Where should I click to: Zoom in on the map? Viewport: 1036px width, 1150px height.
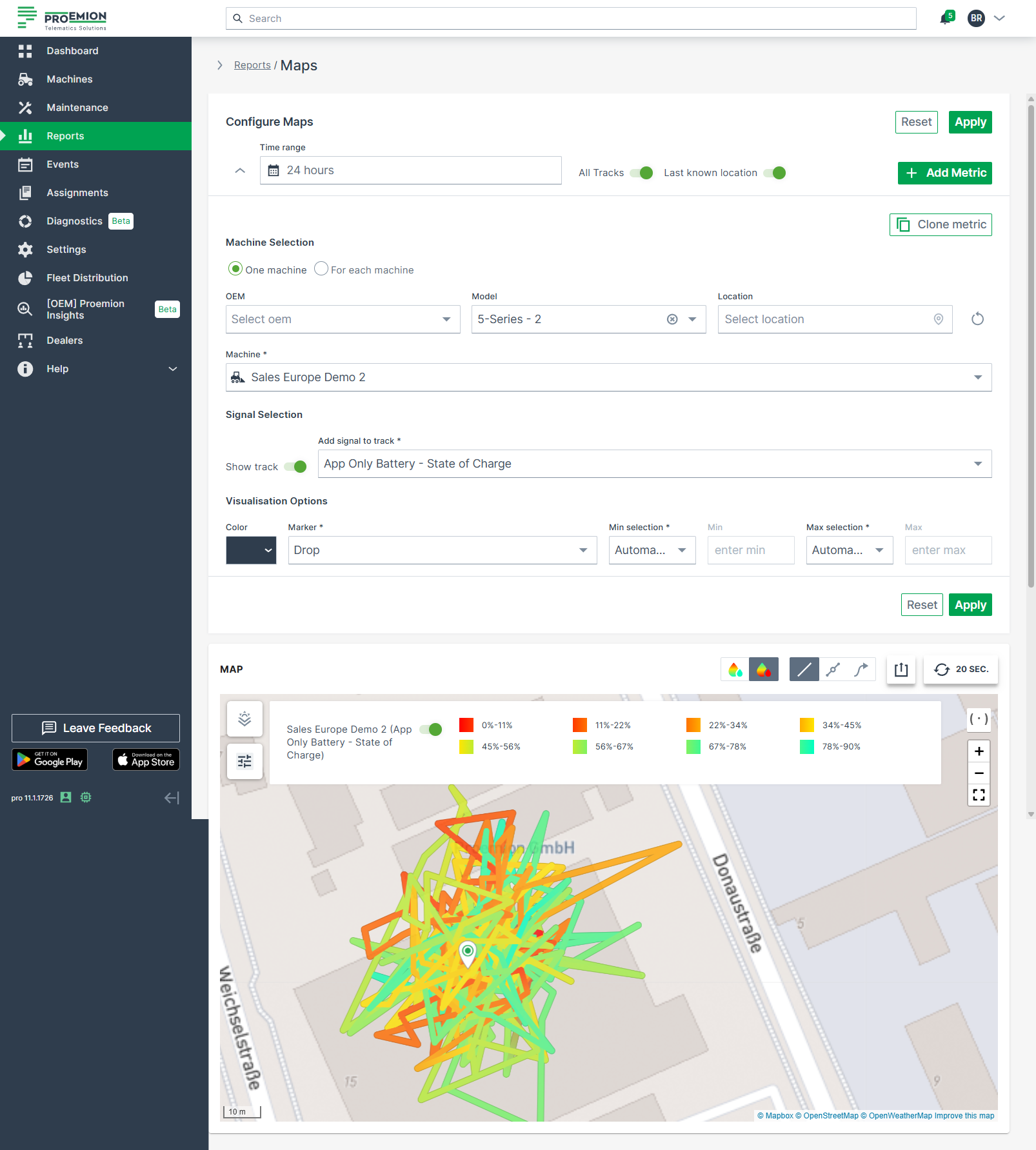[x=979, y=751]
